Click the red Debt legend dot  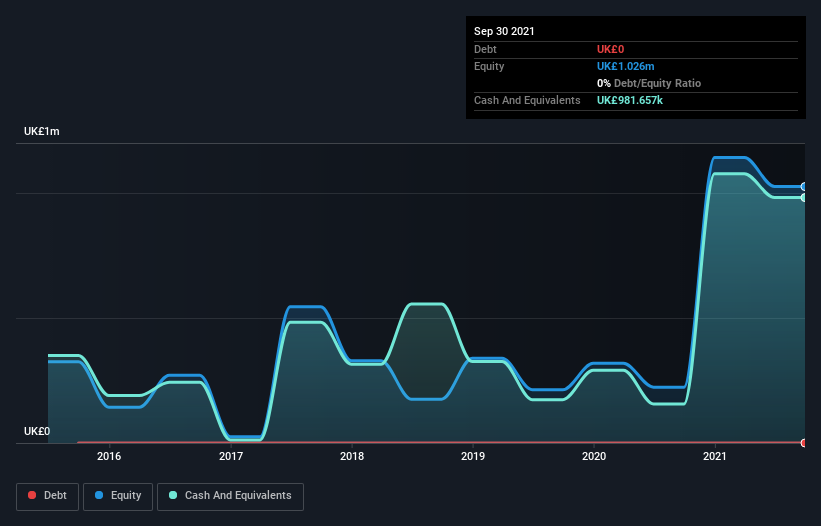pyautogui.click(x=32, y=495)
